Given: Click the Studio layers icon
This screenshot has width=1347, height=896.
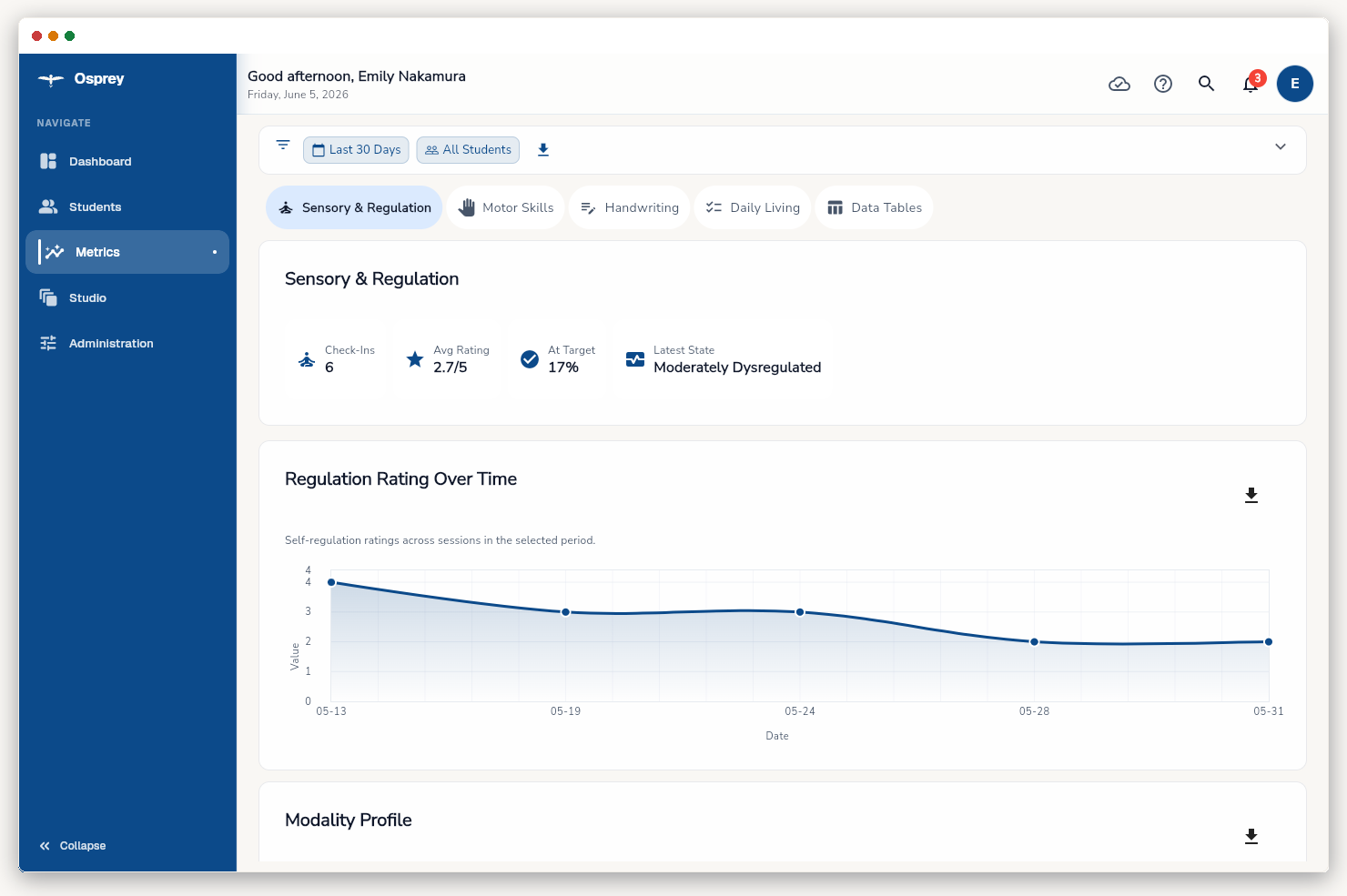Looking at the screenshot, I should coord(48,297).
